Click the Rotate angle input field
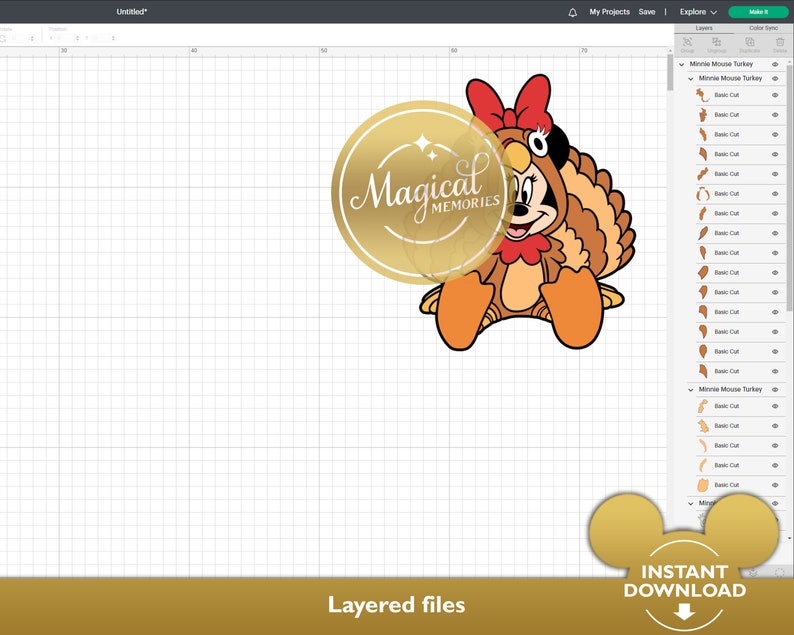 point(20,38)
